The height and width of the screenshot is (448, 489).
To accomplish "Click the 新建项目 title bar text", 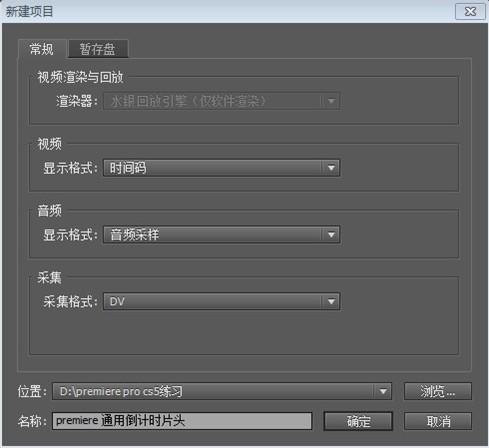I will point(29,12).
